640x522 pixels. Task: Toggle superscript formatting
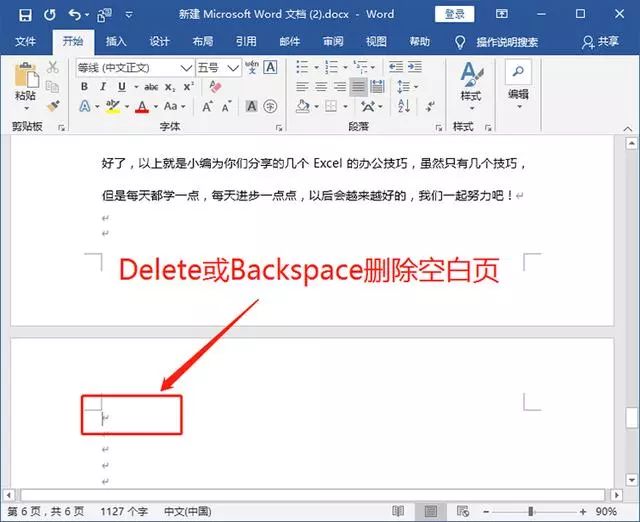point(189,87)
